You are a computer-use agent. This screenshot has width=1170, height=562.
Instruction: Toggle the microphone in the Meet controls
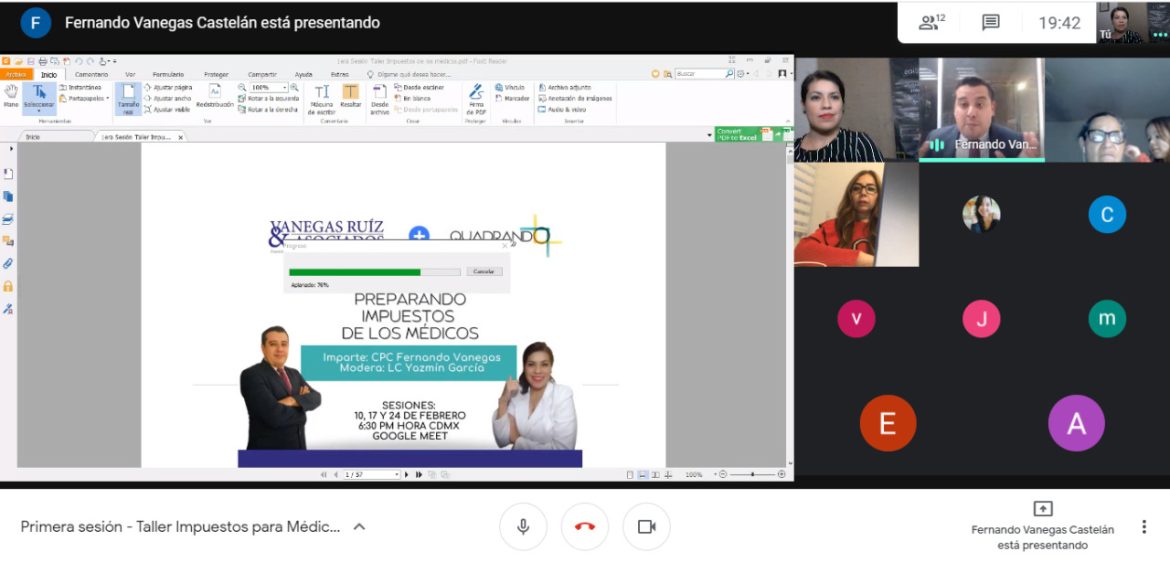click(x=523, y=527)
